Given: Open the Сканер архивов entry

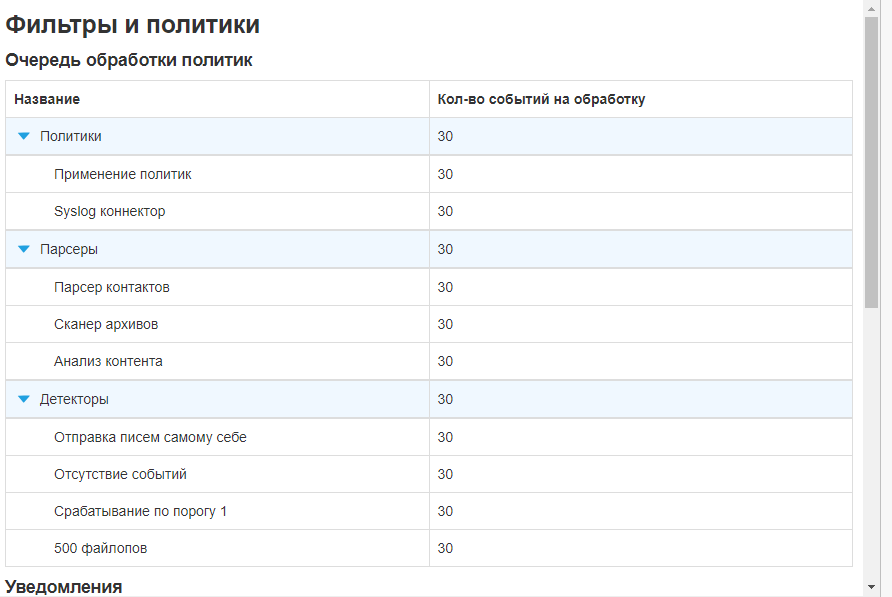Looking at the screenshot, I should [x=106, y=324].
